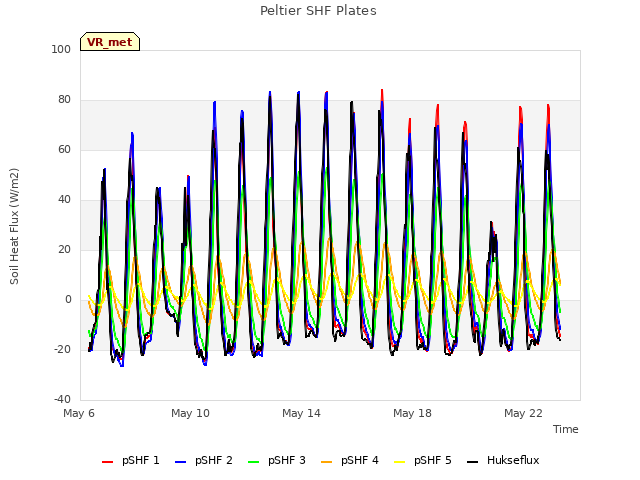Click the 0 y-axis tick label
The height and width of the screenshot is (480, 640).
point(68,300)
